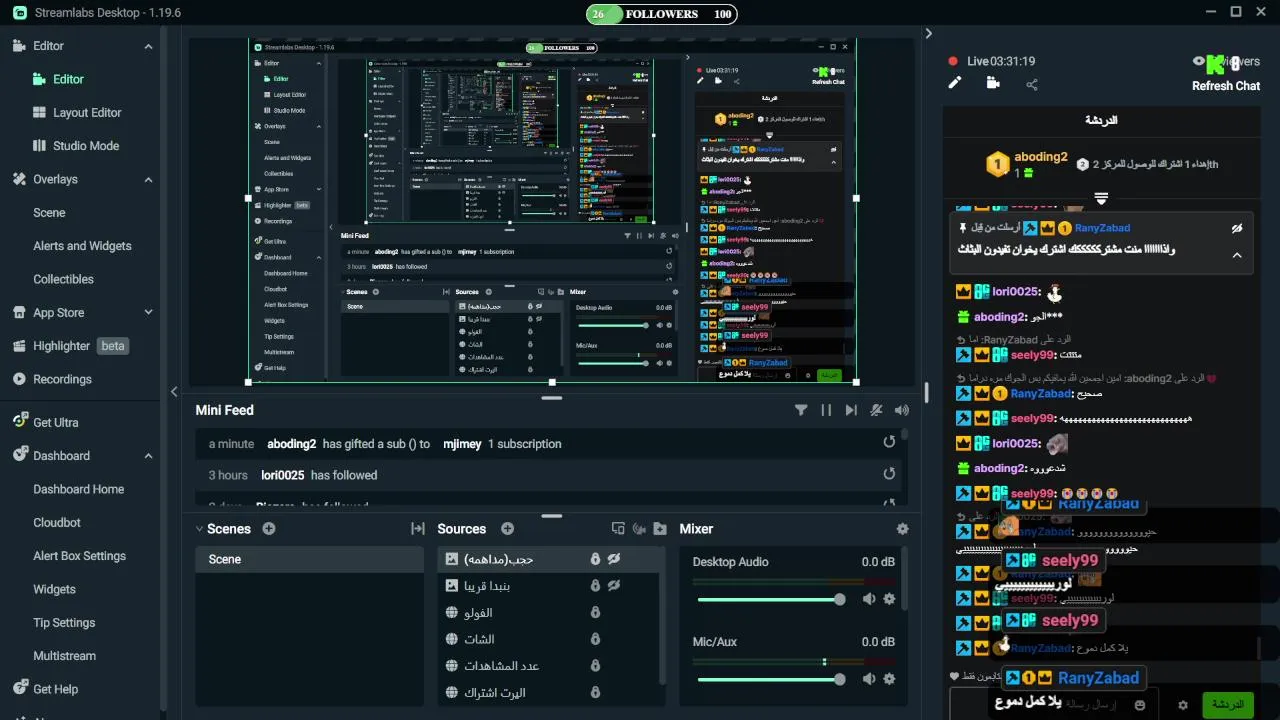Screen dimensions: 1280x720
Task: Edit stream info with pencil icon
Action: point(955,83)
